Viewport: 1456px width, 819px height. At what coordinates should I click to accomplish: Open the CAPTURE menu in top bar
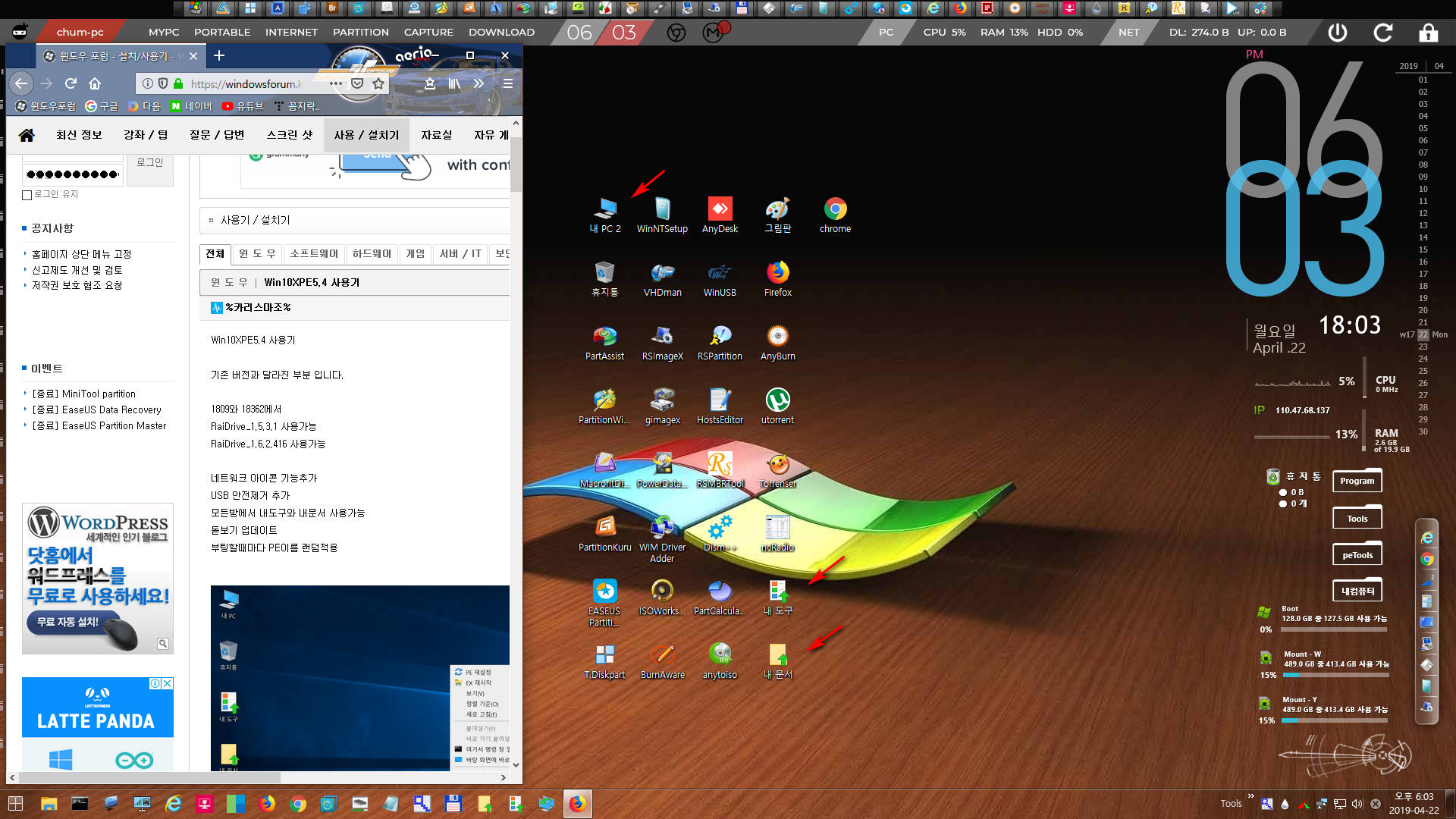(x=428, y=33)
